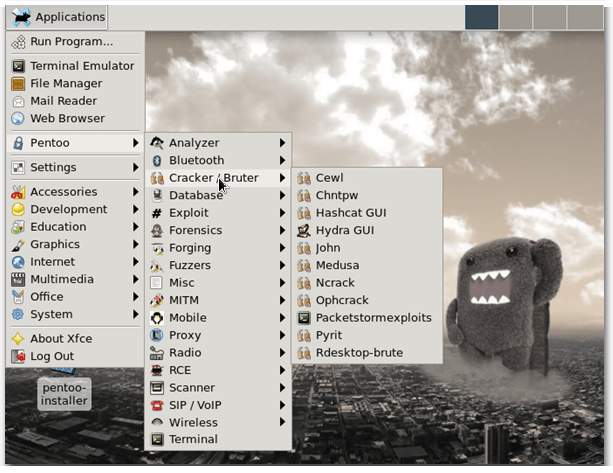Image resolution: width=613 pixels, height=473 pixels.
Task: Click the Terminal Emulator icon
Action: [18, 66]
